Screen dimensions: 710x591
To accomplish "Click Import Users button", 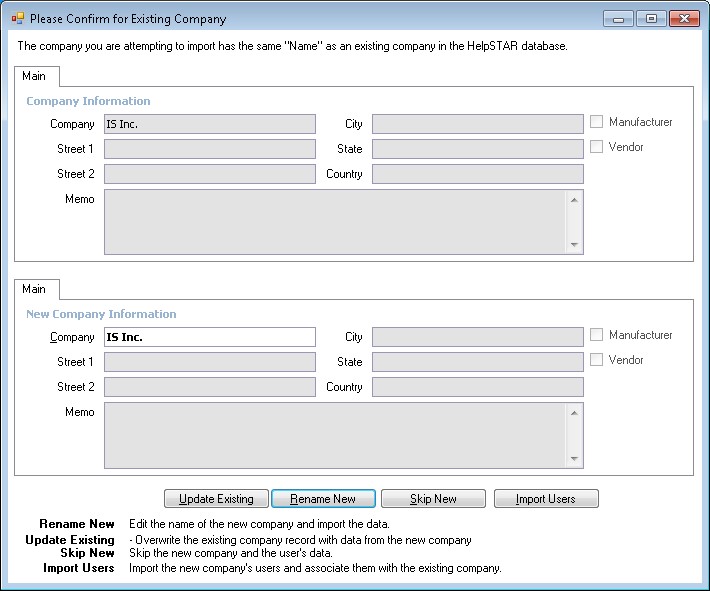I will tap(545, 499).
